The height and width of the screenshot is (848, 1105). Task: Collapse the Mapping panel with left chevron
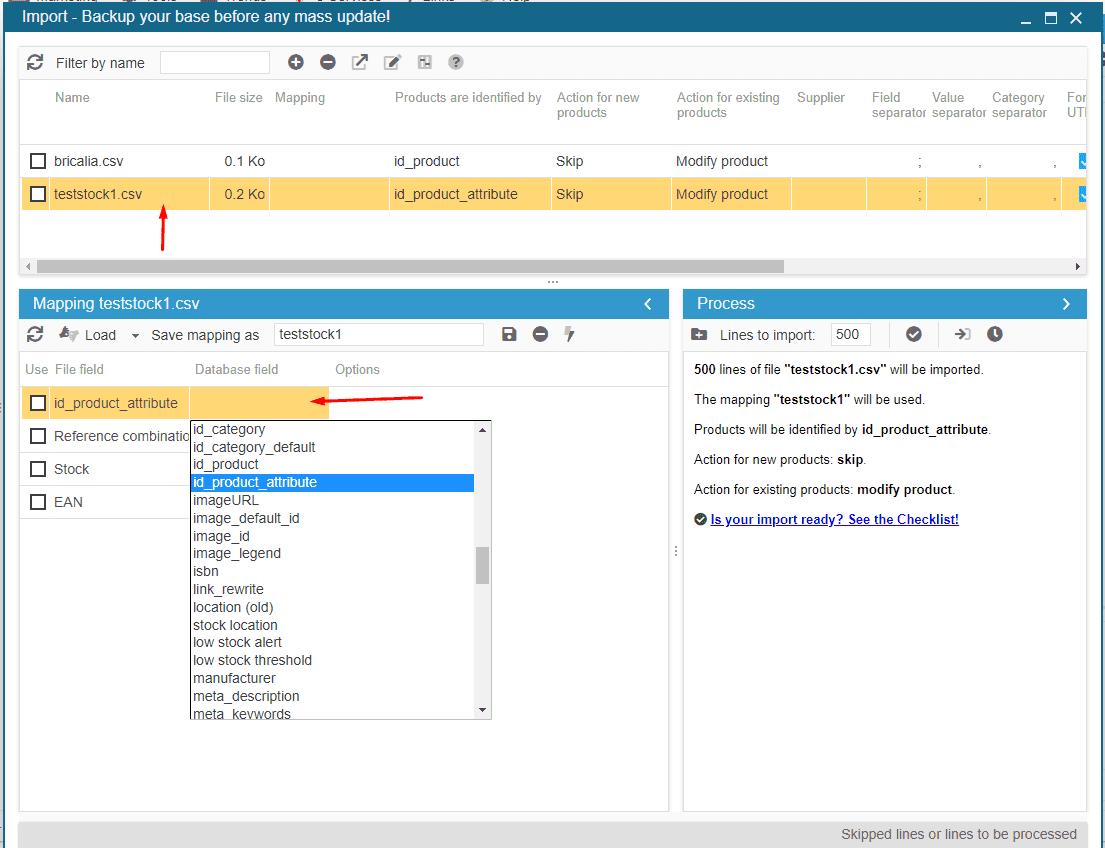pos(647,304)
